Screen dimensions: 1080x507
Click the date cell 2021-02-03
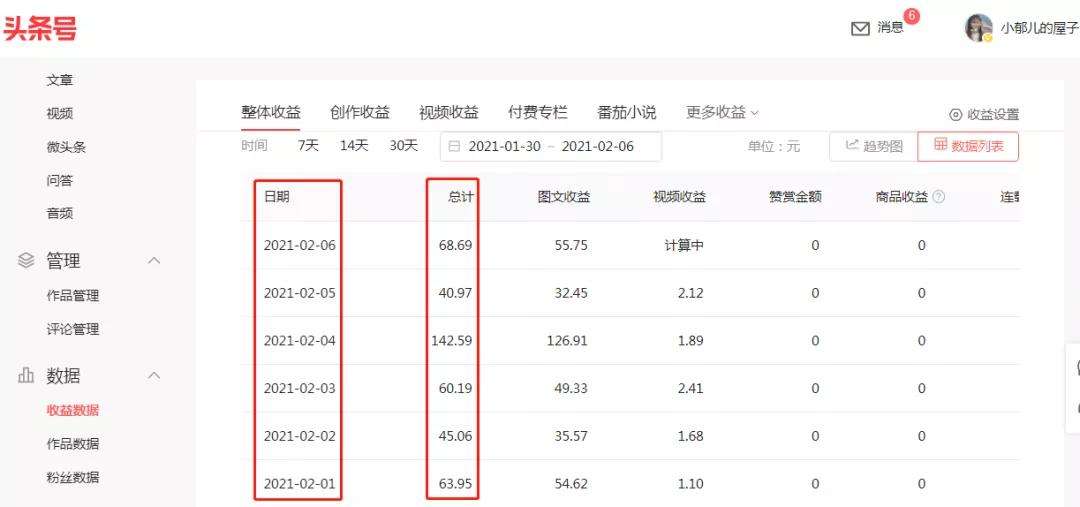(x=300, y=389)
